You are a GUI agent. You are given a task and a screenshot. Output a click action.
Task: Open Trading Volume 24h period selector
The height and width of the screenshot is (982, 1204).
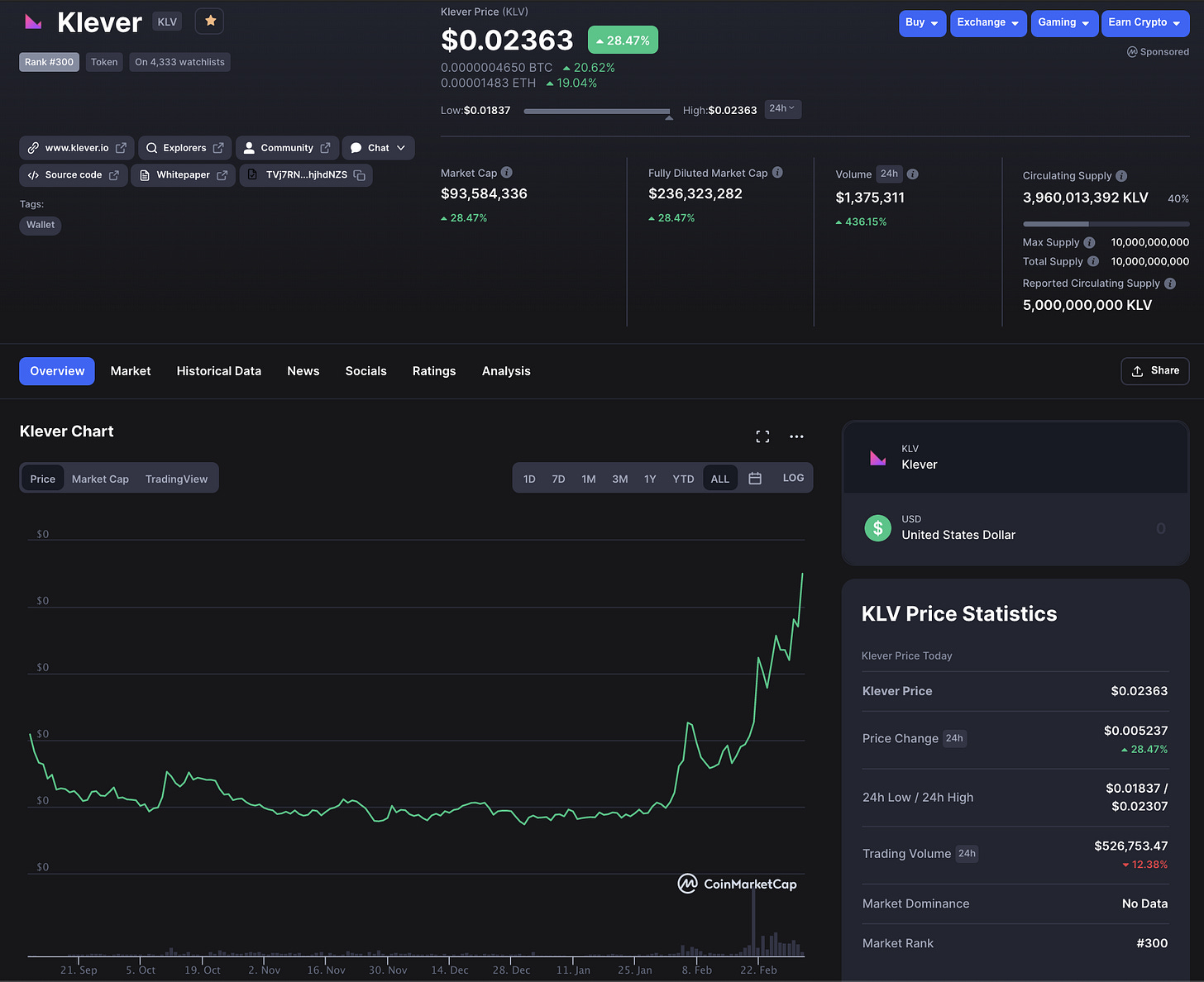[967, 853]
